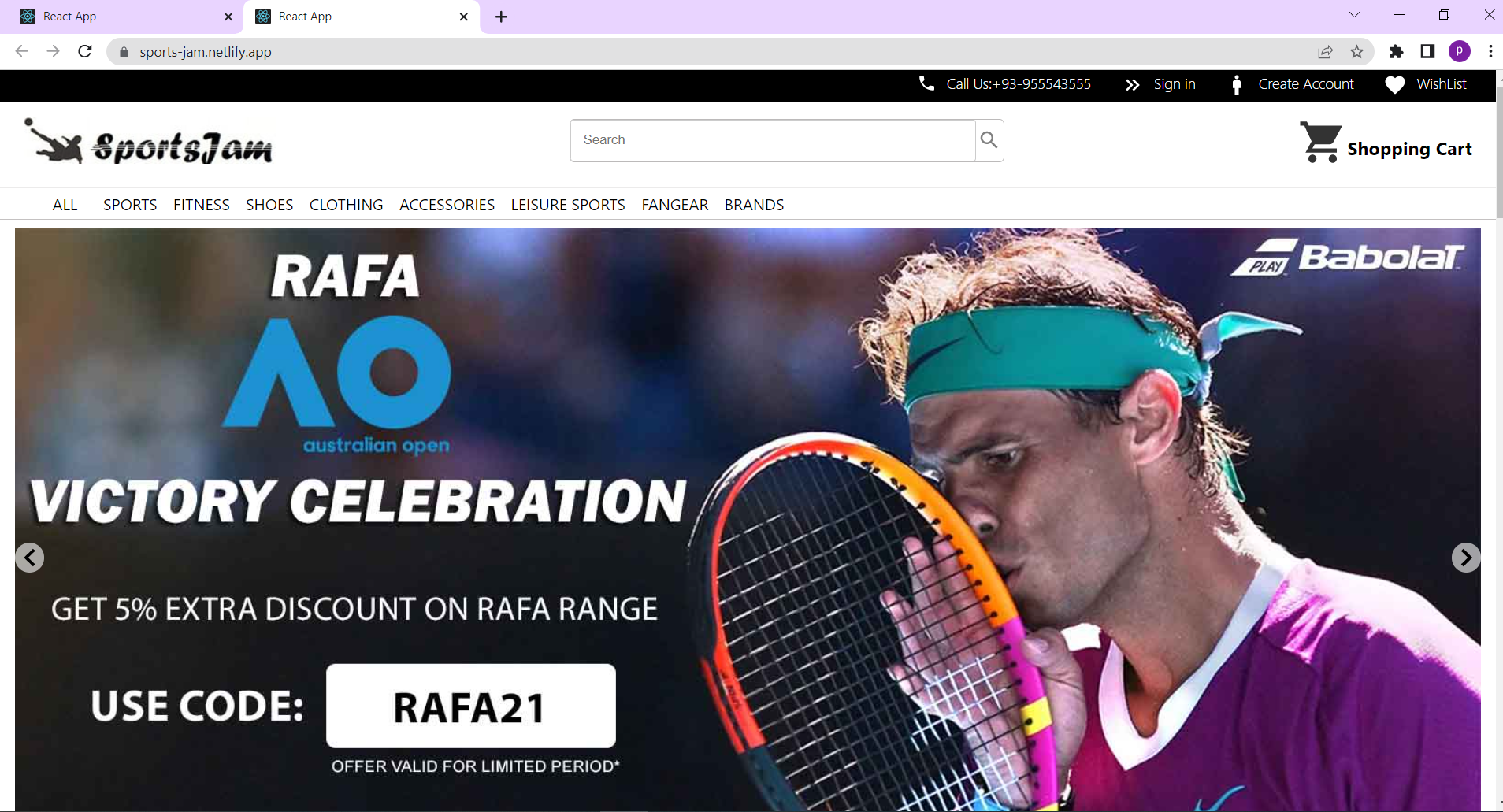1503x812 pixels.
Task: View site information via the lock icon
Action: [124, 52]
